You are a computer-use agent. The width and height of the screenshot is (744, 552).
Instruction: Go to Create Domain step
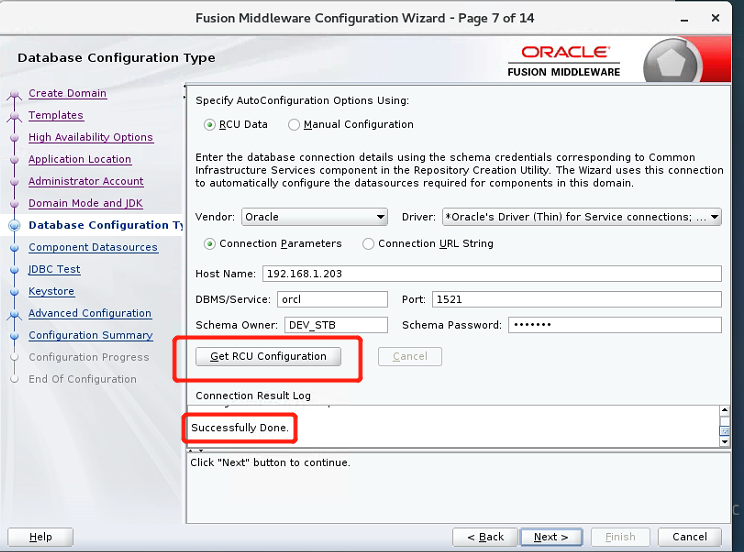point(67,93)
